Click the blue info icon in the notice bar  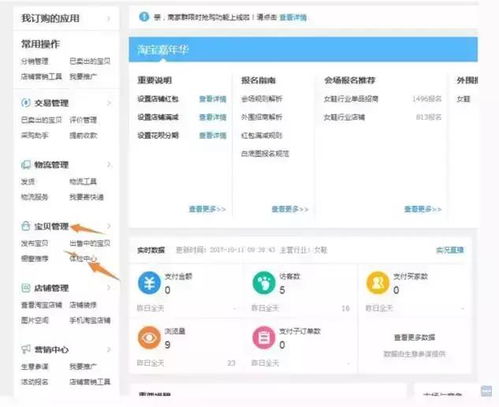click(144, 16)
